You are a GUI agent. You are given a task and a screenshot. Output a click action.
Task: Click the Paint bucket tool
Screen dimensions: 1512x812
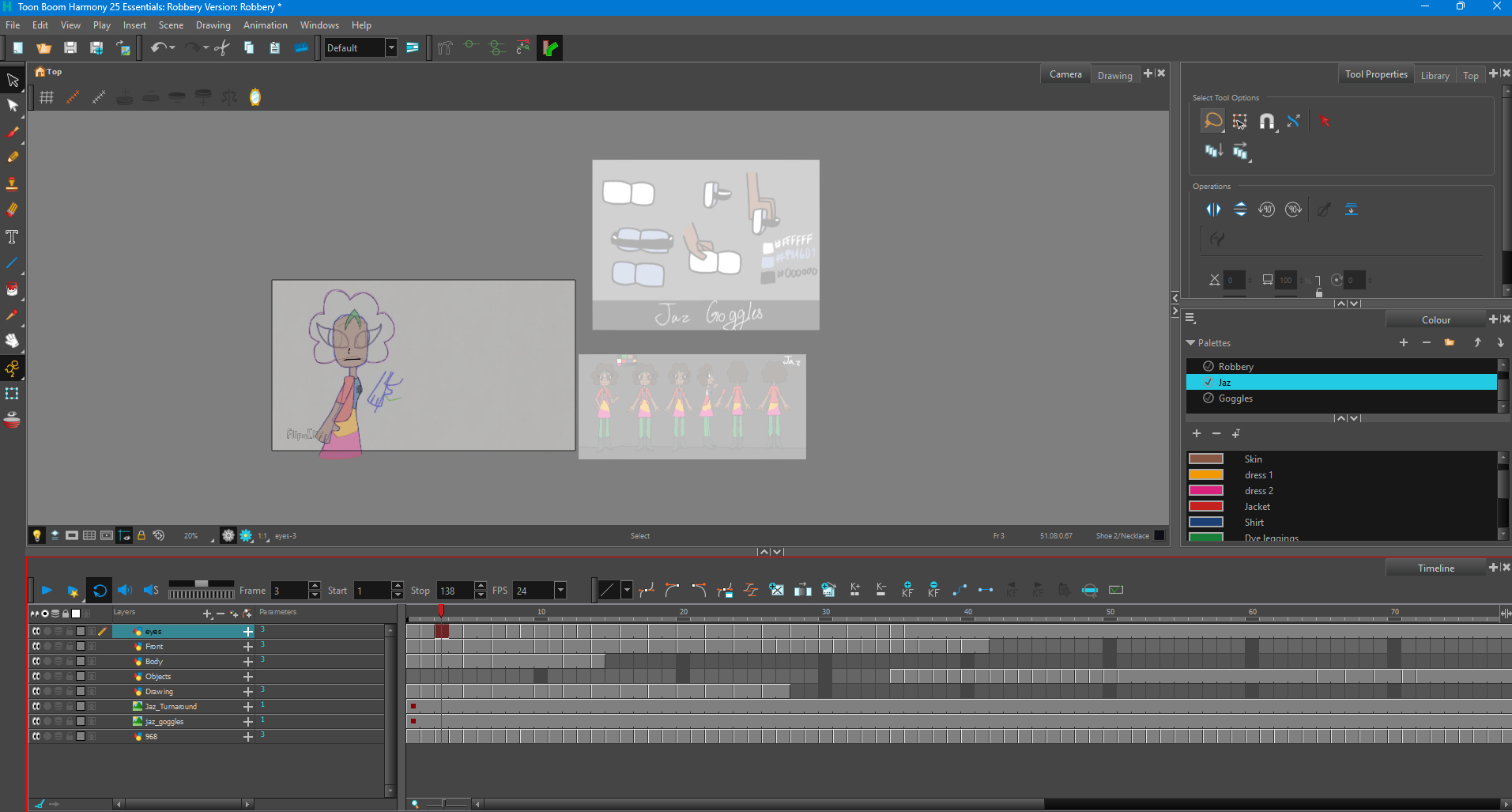(x=13, y=289)
